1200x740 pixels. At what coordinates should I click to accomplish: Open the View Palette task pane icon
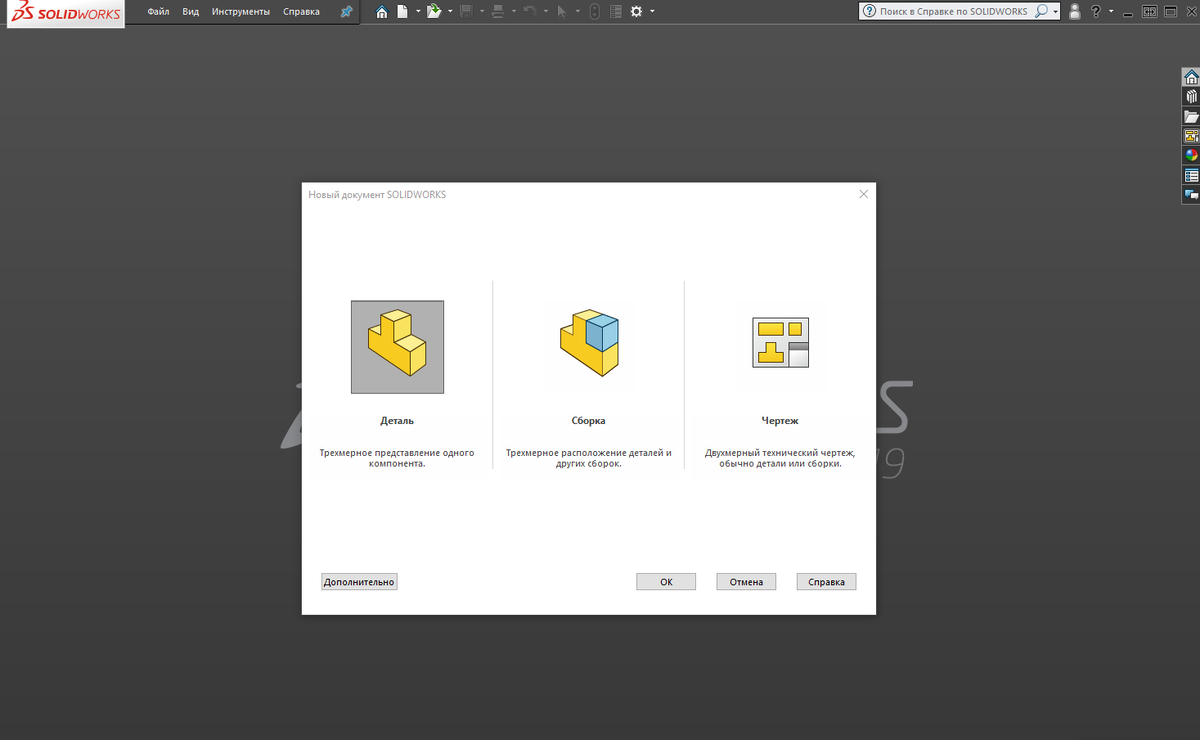click(x=1191, y=135)
